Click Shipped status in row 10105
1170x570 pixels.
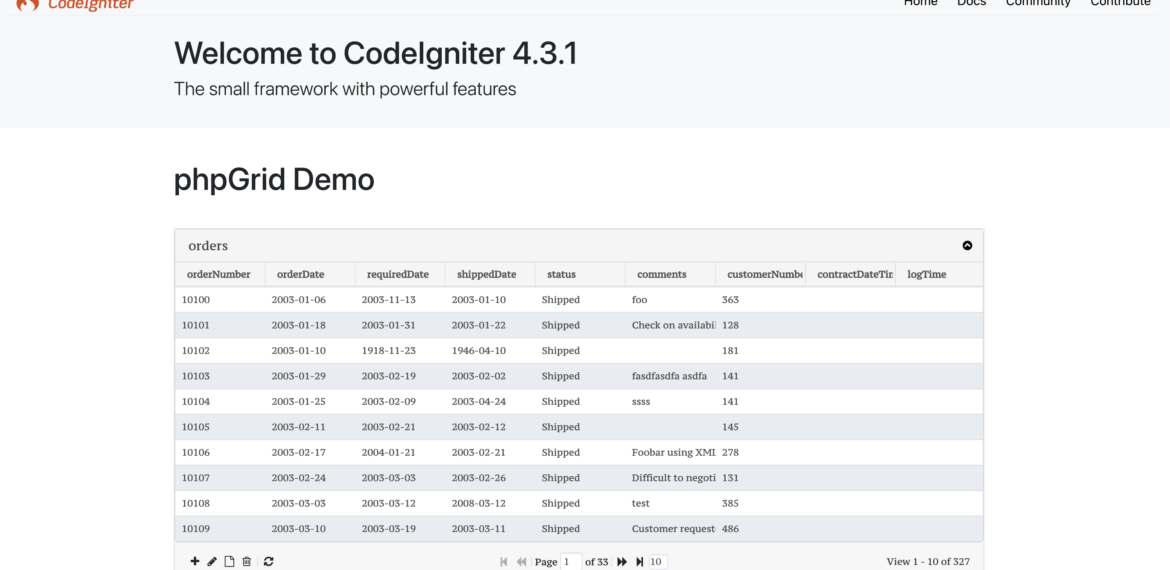560,427
